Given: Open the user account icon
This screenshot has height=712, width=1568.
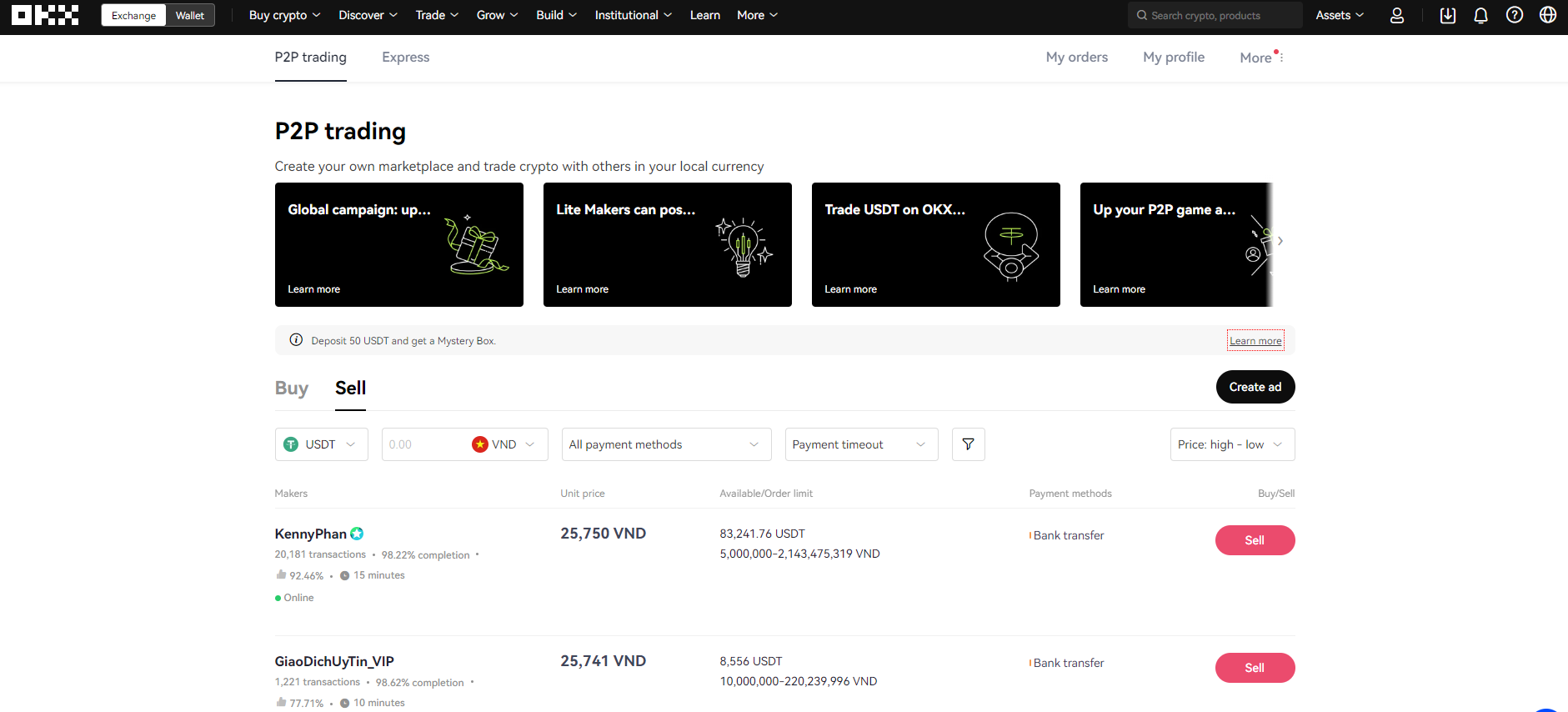Looking at the screenshot, I should (1397, 15).
